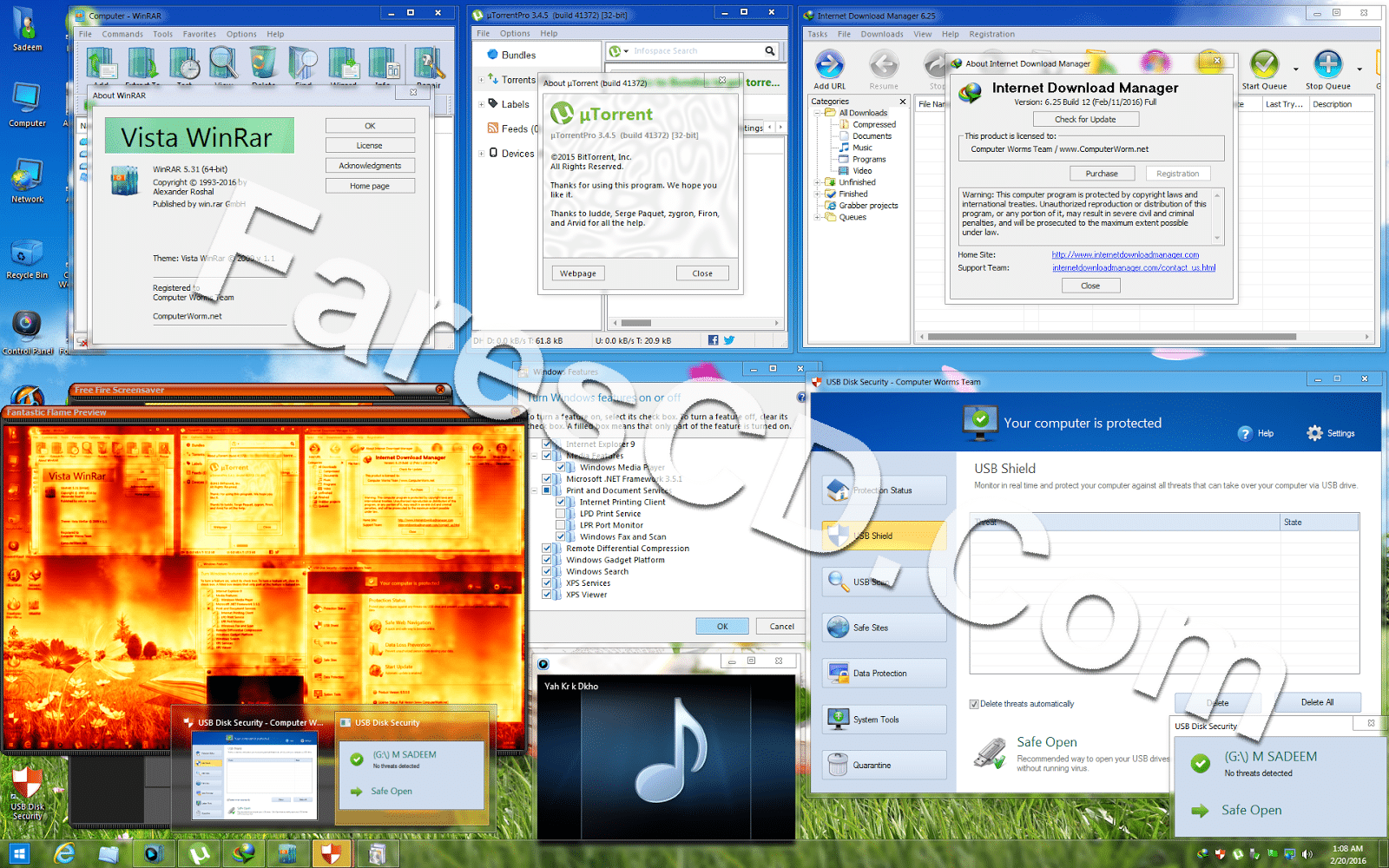
Task: Open the Tasks menu in IDM
Action: point(818,35)
